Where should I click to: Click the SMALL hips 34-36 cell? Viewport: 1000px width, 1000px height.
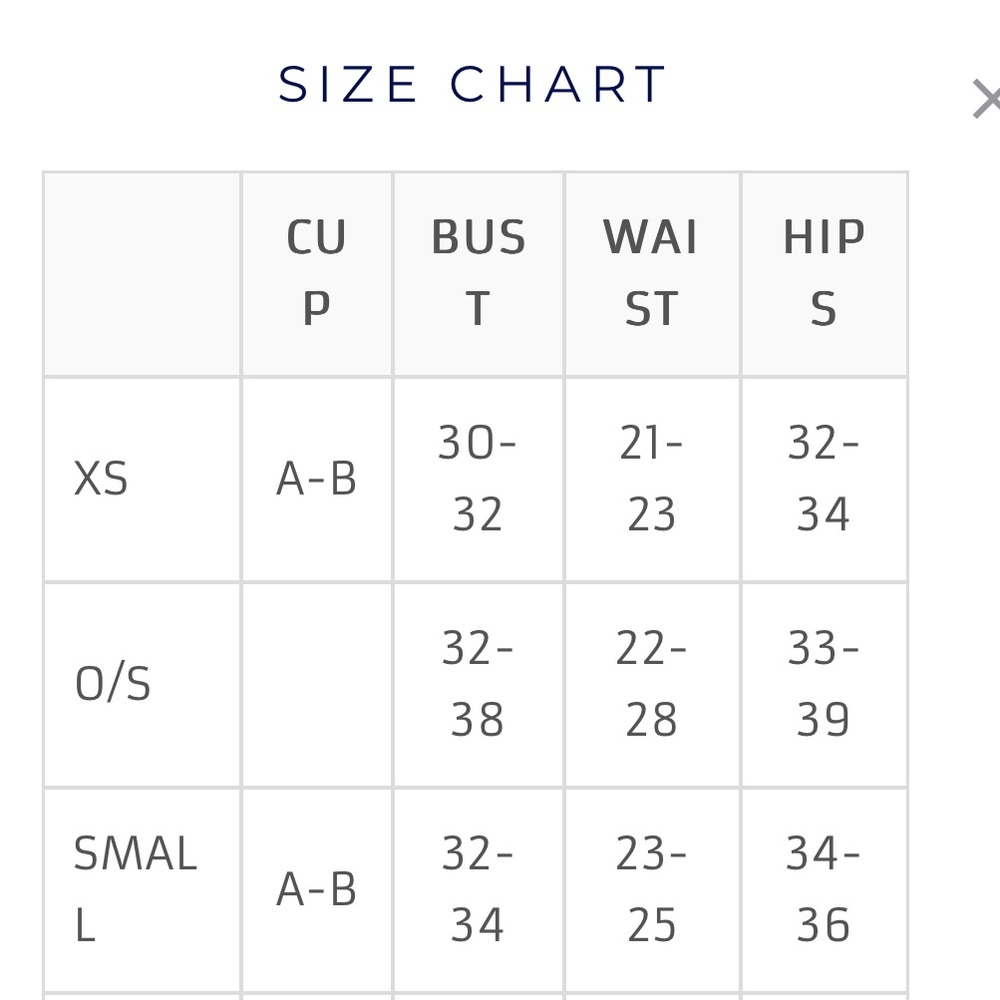click(x=823, y=889)
